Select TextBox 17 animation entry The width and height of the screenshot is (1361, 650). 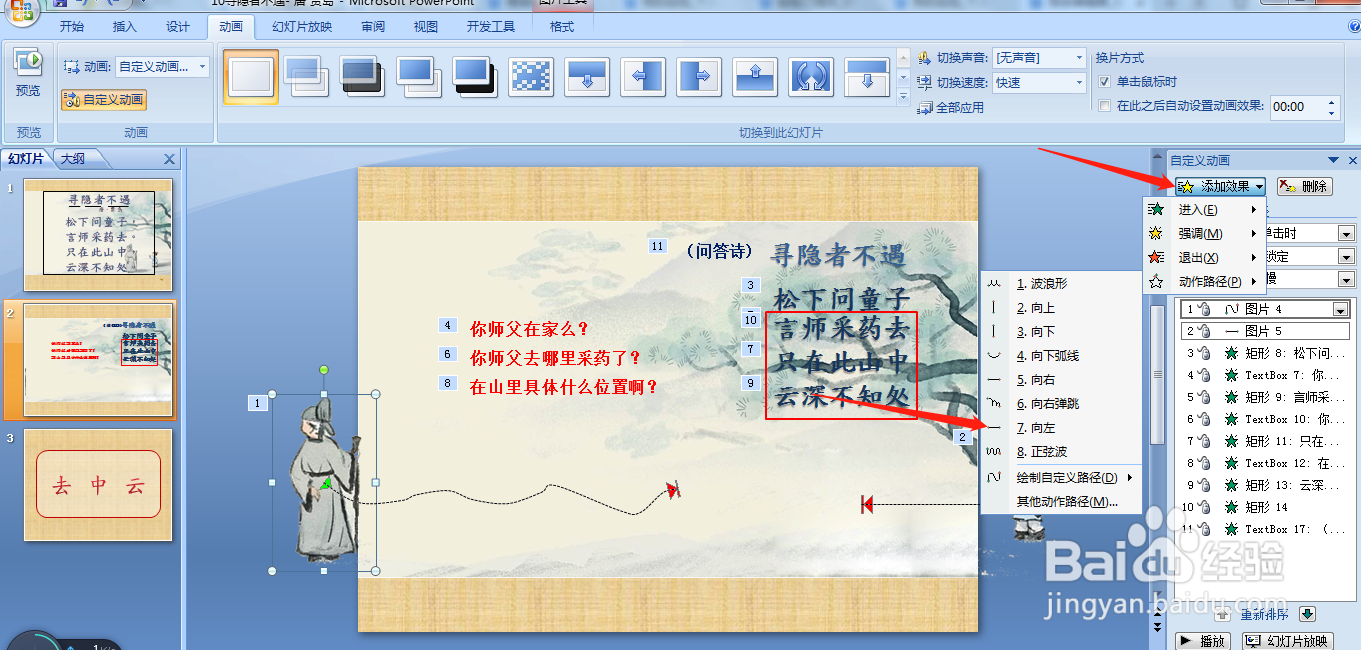click(x=1265, y=529)
